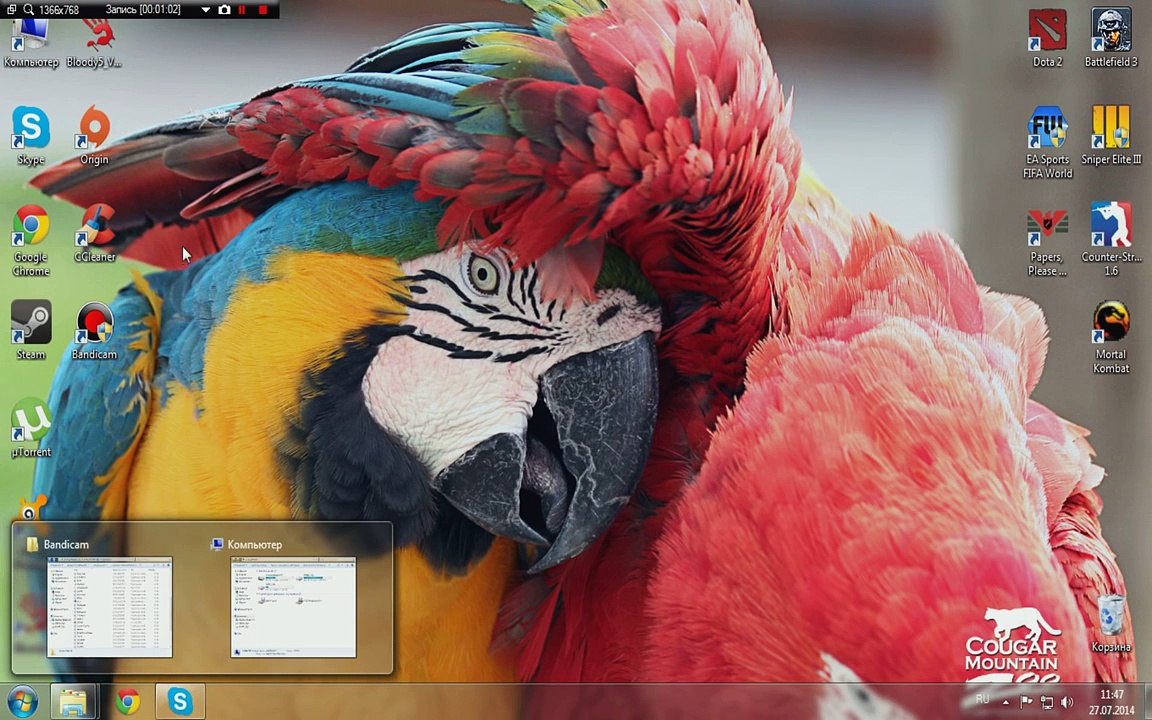Select the Компьютер desktop shortcut
This screenshot has height=720, width=1152.
31,44
